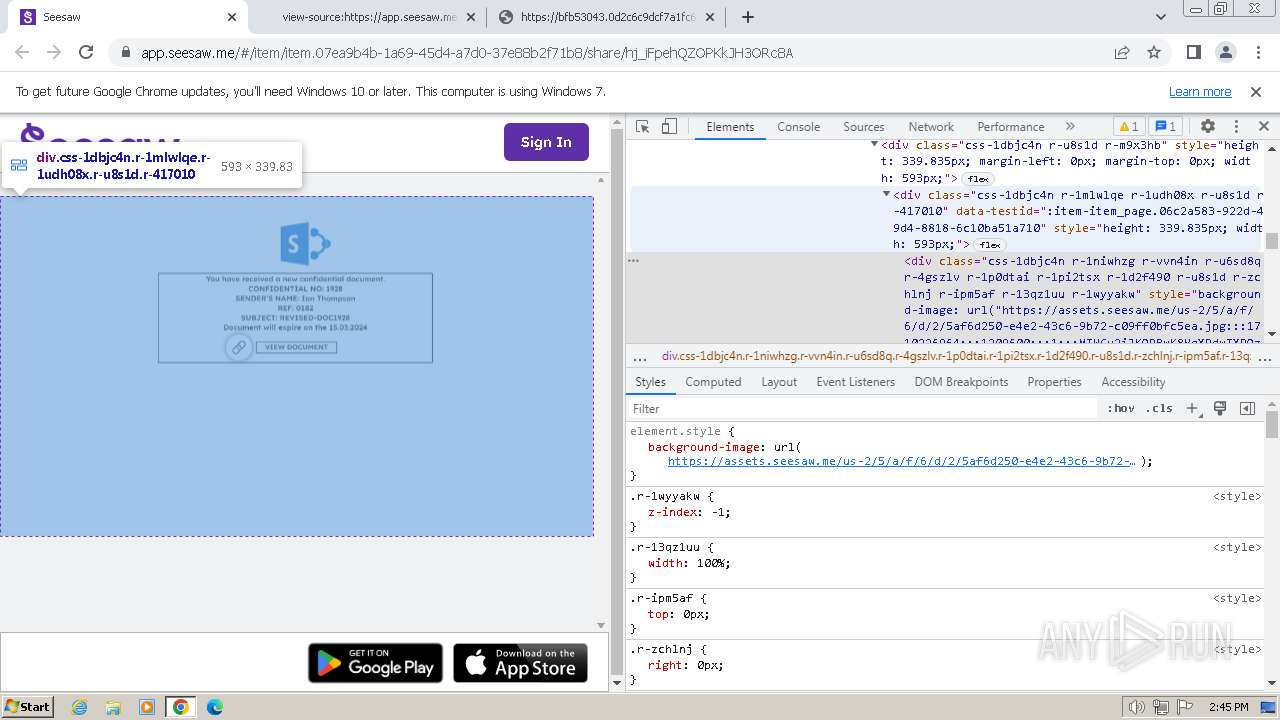Click VIEW DOCUMENT button in preview
This screenshot has width=1280, height=720.
[x=296, y=347]
